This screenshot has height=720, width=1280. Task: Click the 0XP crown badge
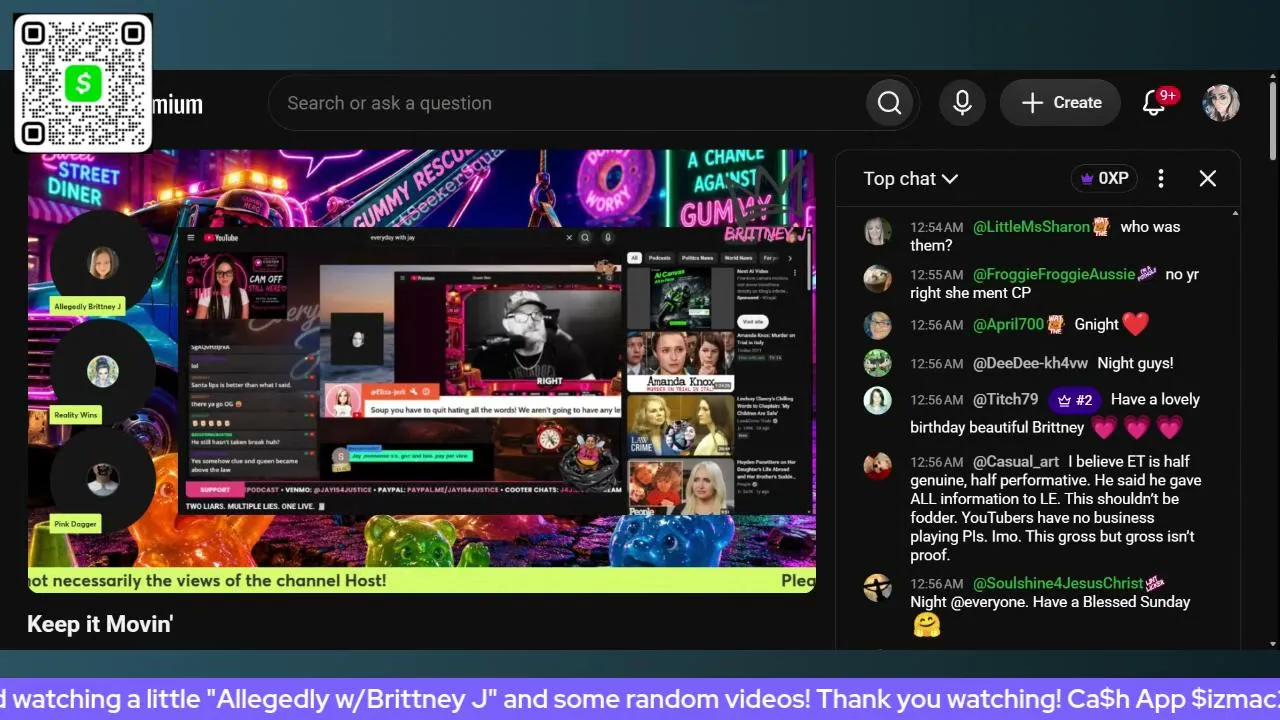point(1104,179)
